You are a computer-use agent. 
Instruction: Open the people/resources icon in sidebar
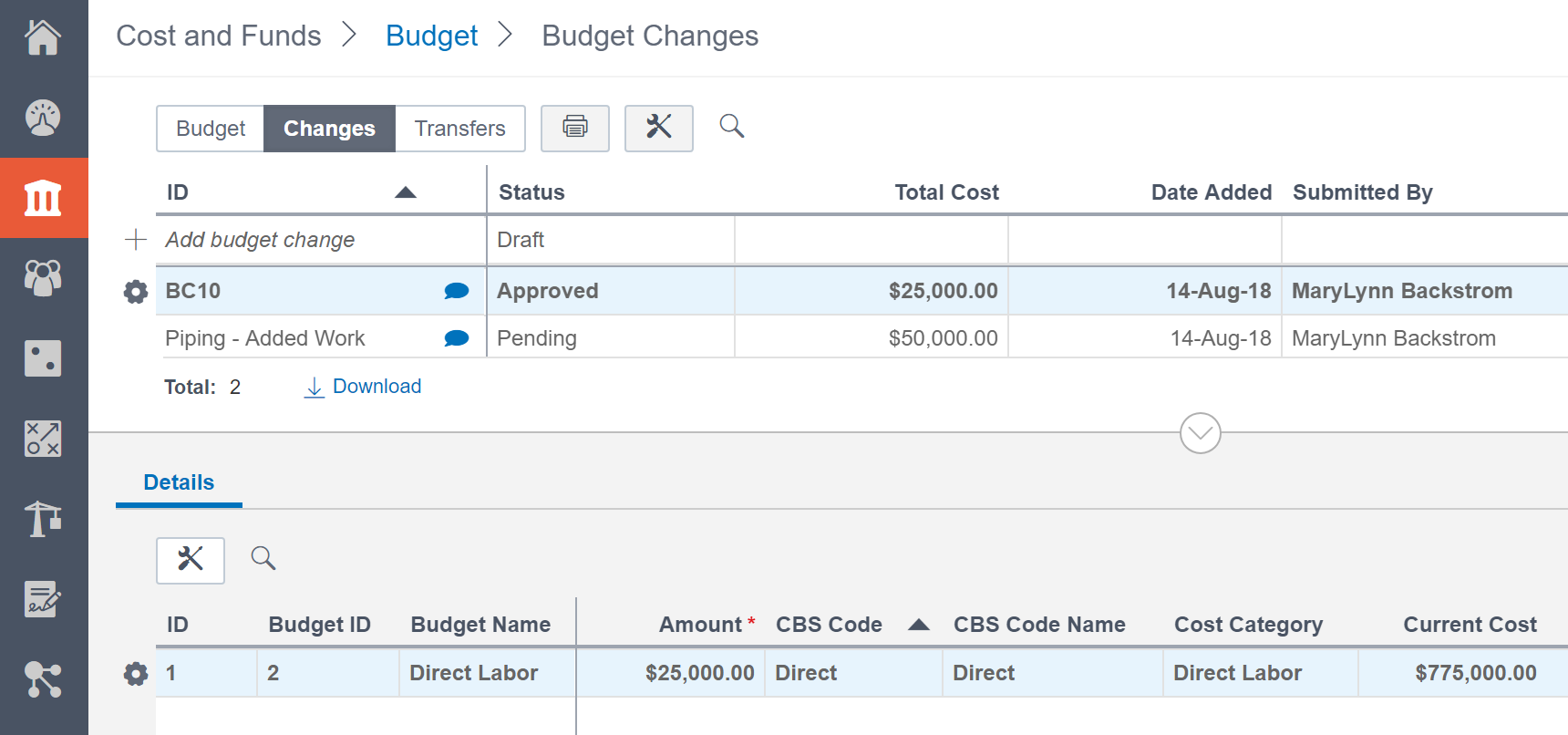[x=43, y=278]
